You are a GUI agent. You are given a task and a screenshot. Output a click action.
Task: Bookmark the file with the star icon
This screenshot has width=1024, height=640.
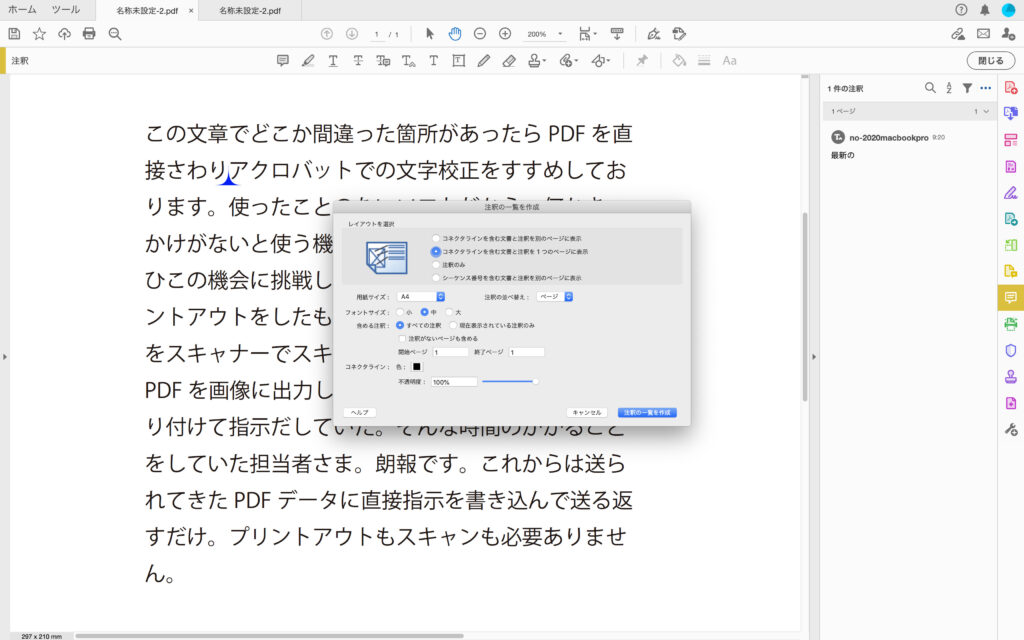[x=39, y=34]
